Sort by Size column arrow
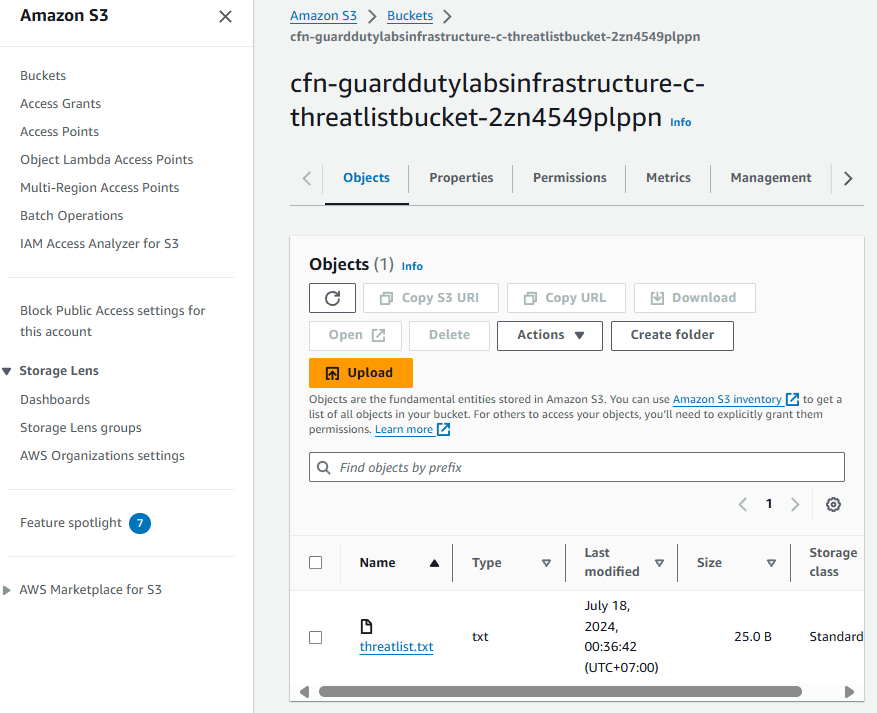 click(x=771, y=563)
